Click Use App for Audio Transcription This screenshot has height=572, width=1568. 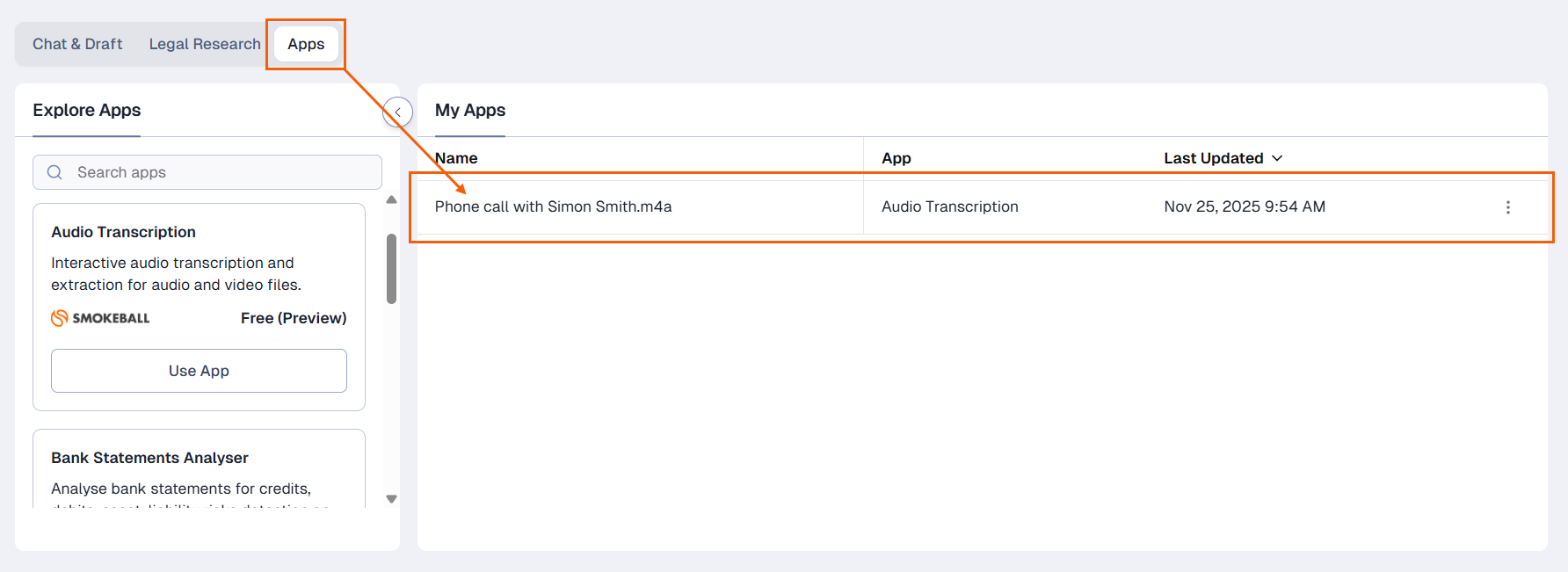pos(199,371)
